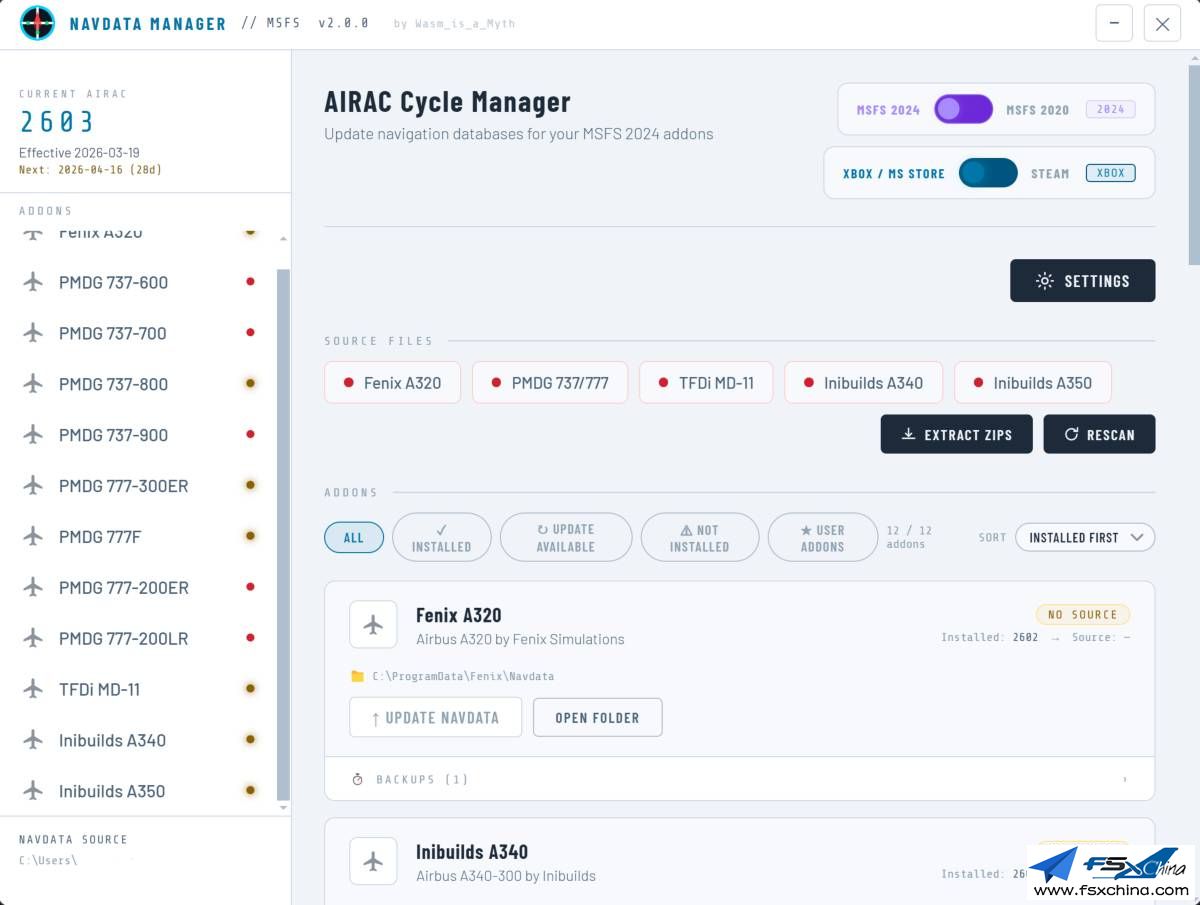This screenshot has width=1200, height=905.
Task: Select the Update Available filter tab
Action: pyautogui.click(x=566, y=537)
